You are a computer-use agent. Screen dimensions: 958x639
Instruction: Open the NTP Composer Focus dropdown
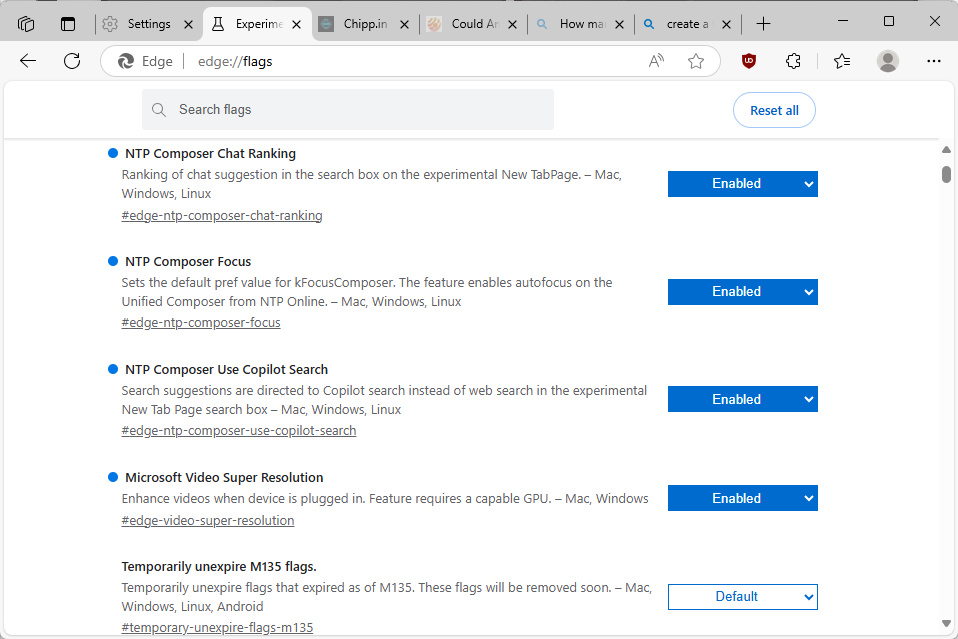pyautogui.click(x=742, y=291)
